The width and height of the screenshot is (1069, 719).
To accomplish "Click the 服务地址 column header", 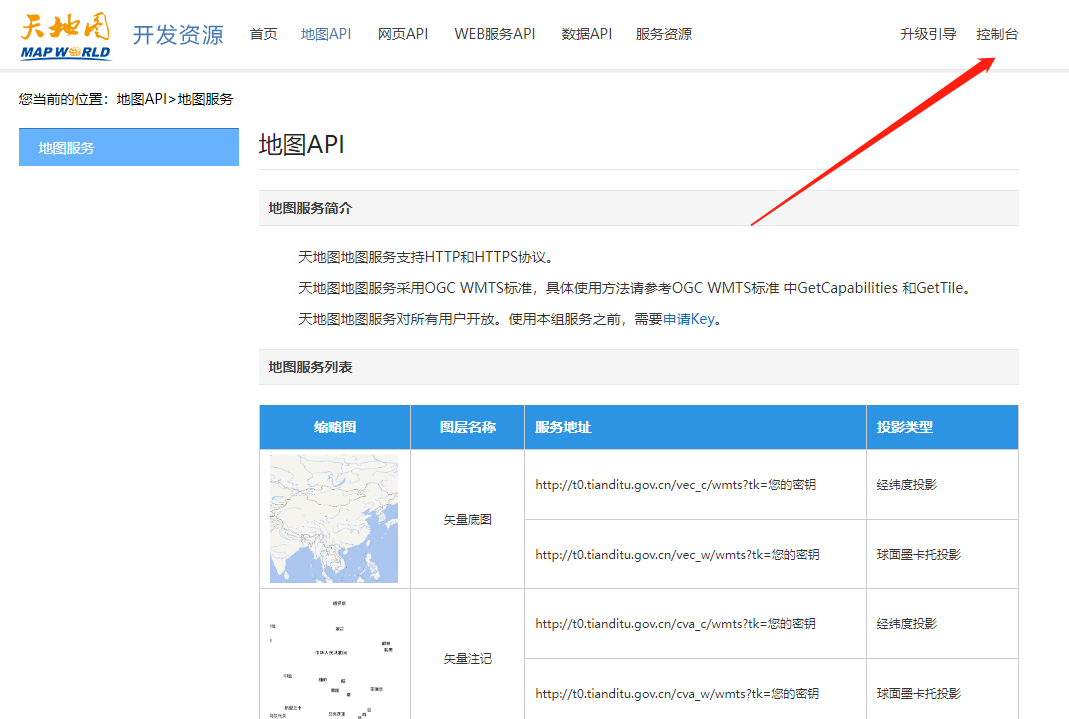I will click(695, 427).
